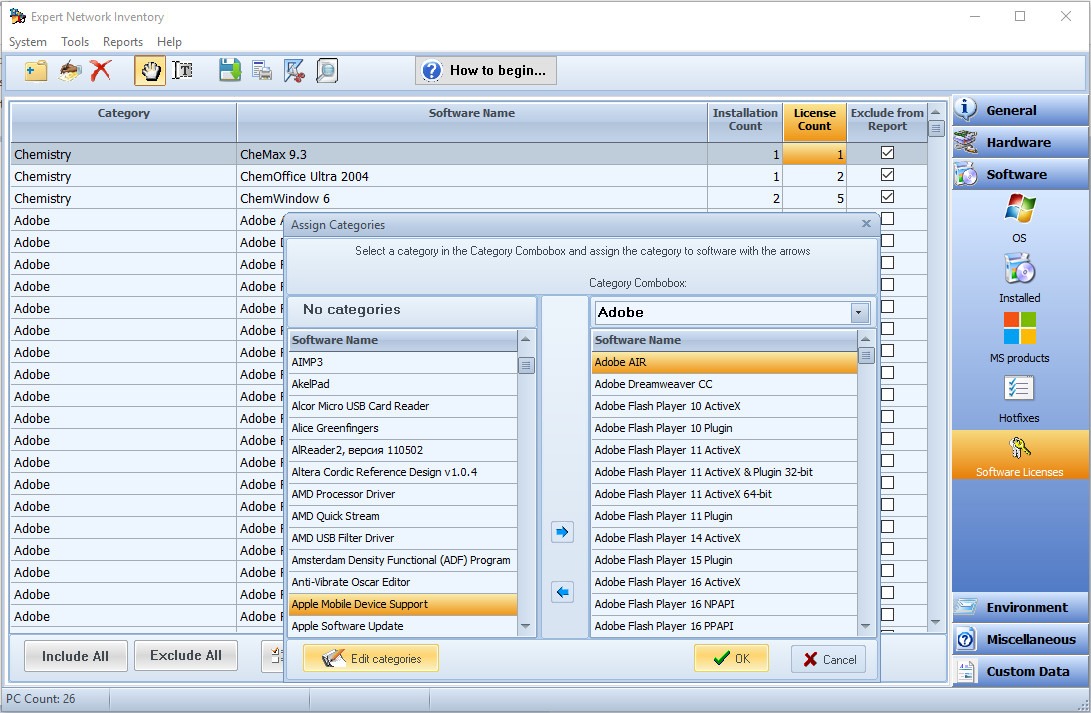Select Adobe Flash Player 11 ActiveX 64-bit
The width and height of the screenshot is (1091, 713).
click(x=724, y=494)
